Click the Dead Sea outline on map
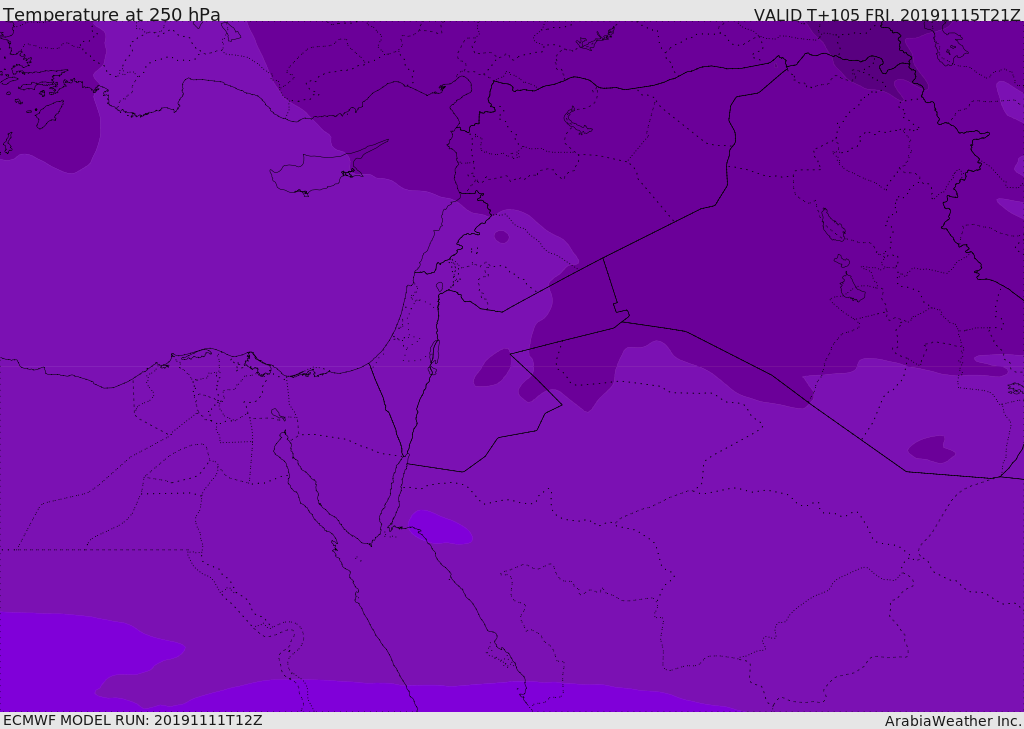The image size is (1024, 729). click(x=434, y=353)
